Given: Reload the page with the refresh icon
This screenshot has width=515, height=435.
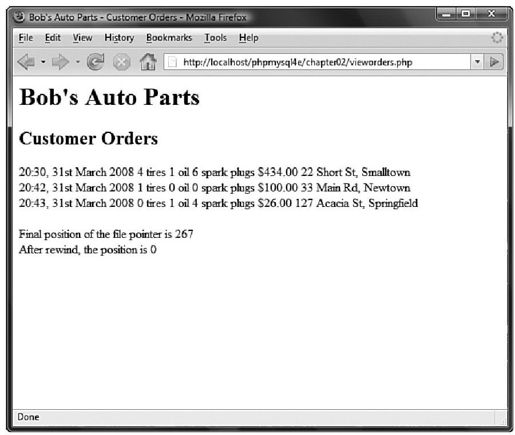Looking at the screenshot, I should [95, 62].
